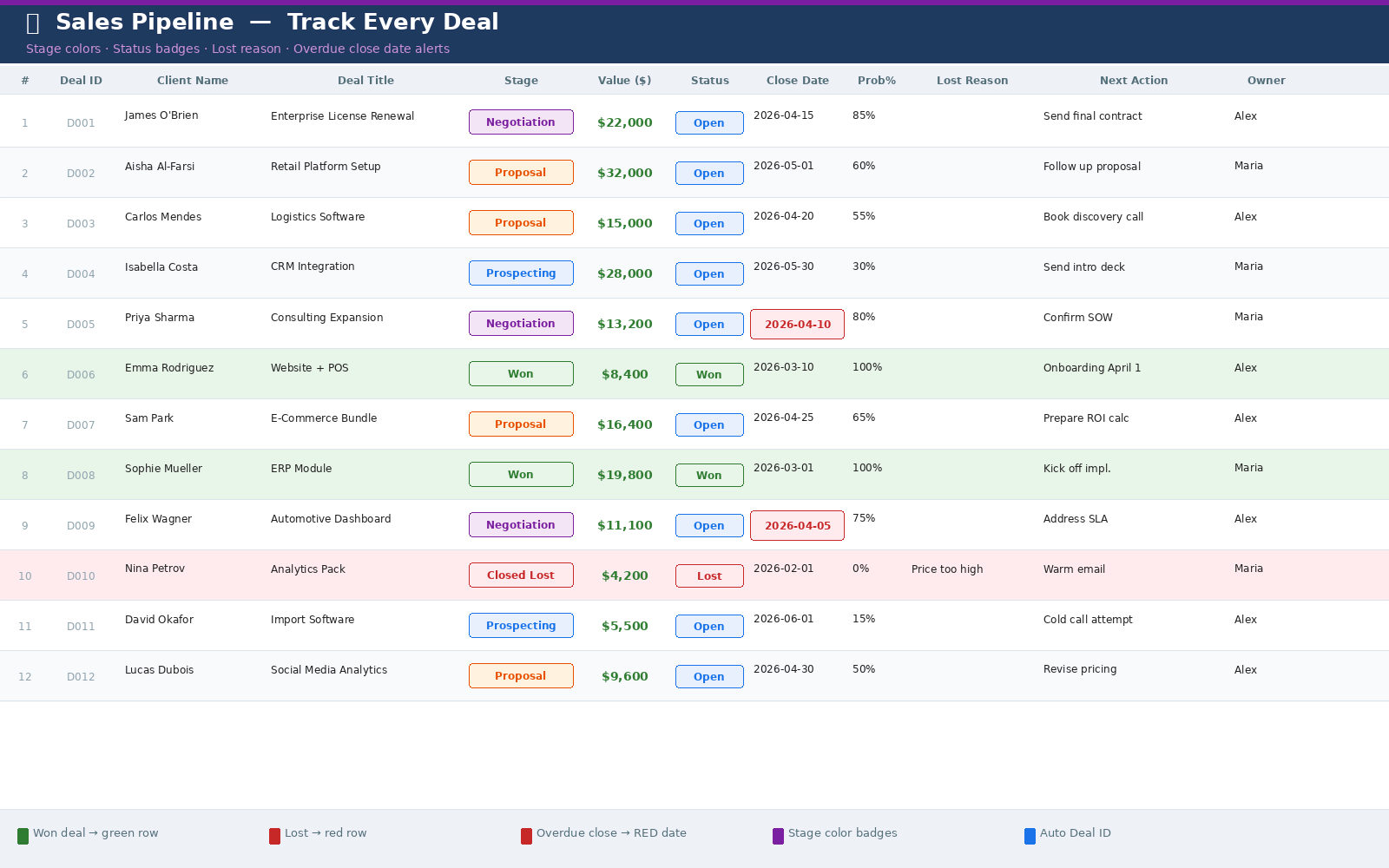Viewport: 1389px width, 868px height.
Task: Open Stage dropdown for James O'Brien deal
Action: click(x=521, y=122)
